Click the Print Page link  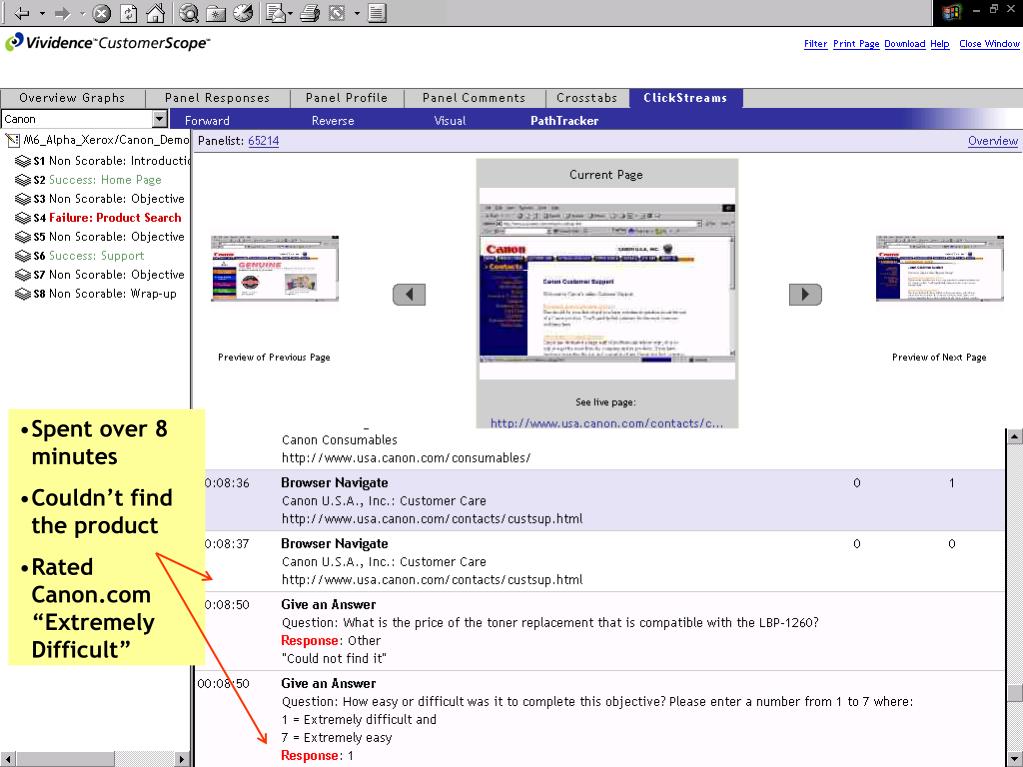tap(856, 44)
